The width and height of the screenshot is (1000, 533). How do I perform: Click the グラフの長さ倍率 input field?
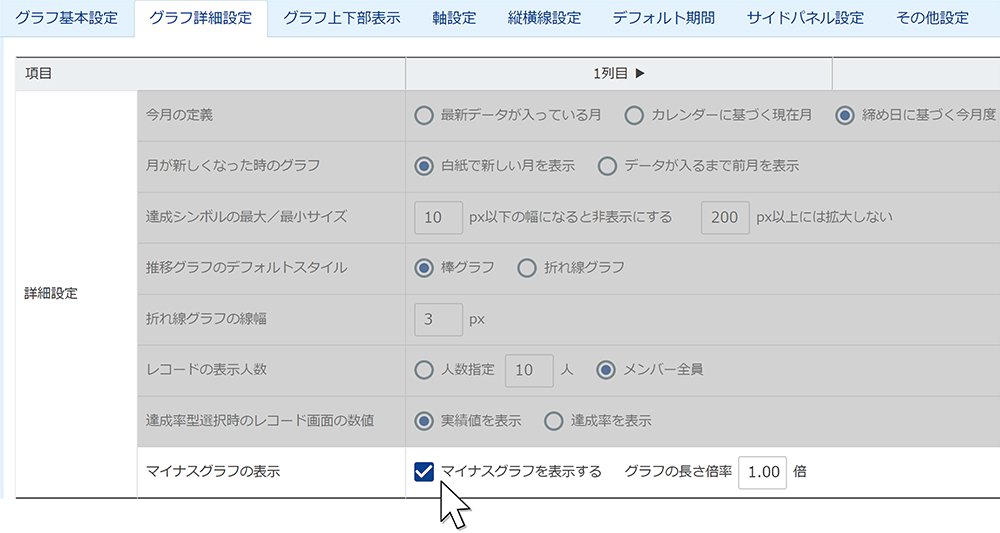pos(762,471)
